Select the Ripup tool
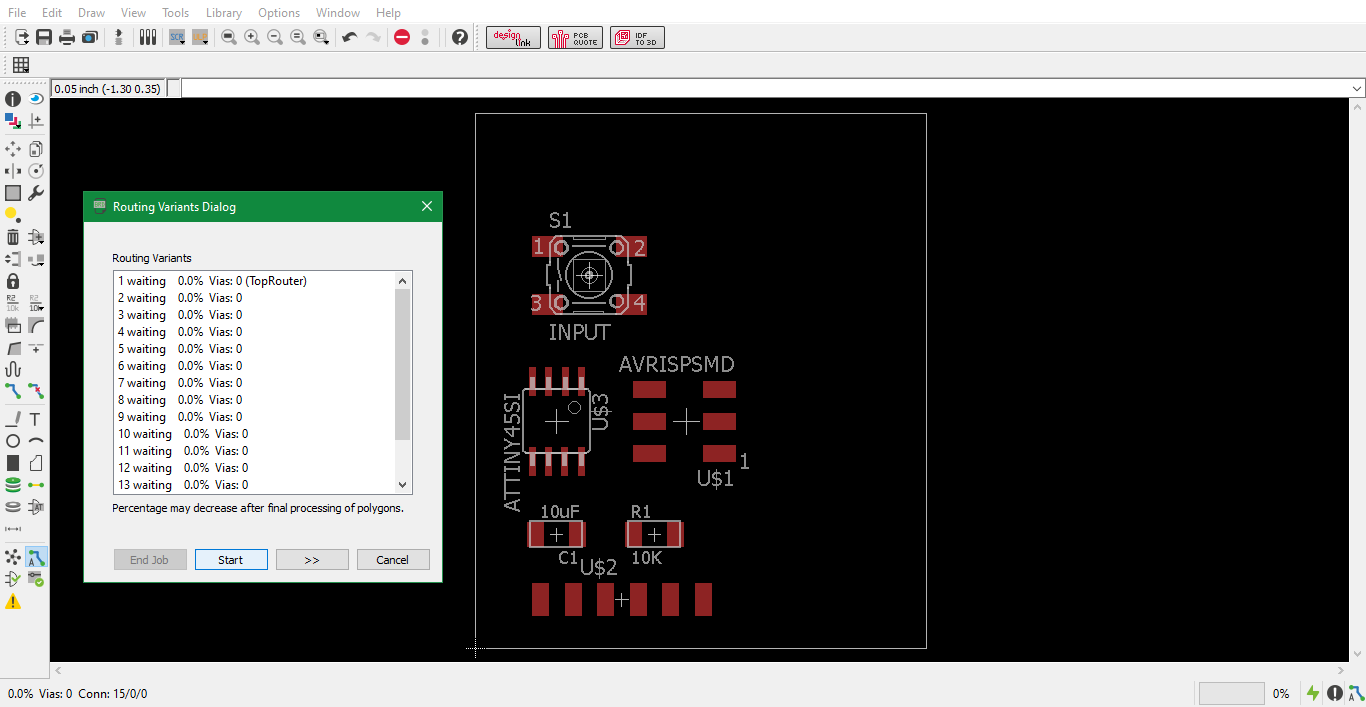Viewport: 1366px width, 707px height. point(36,391)
